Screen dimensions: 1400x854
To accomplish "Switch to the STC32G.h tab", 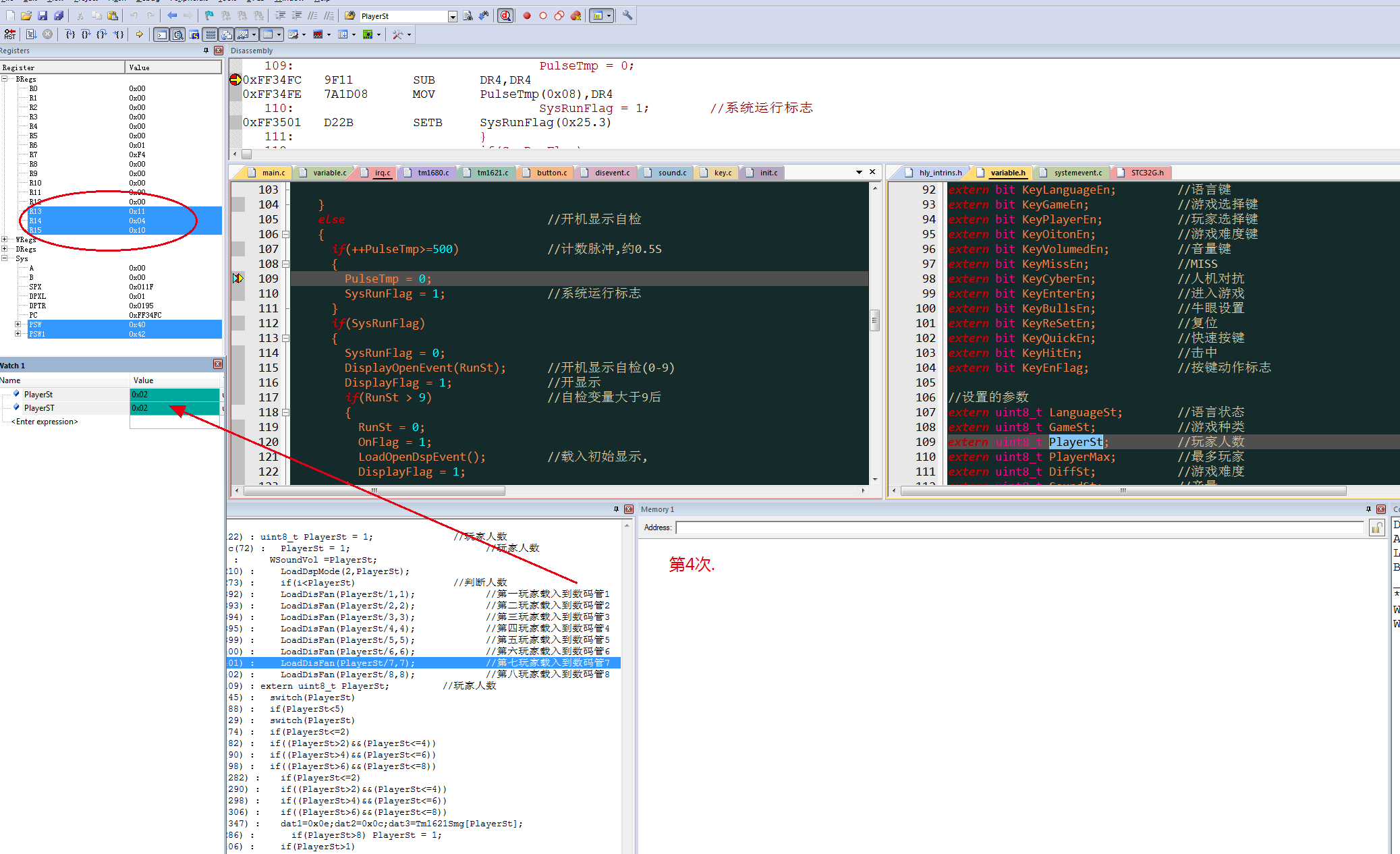I will [x=1141, y=173].
